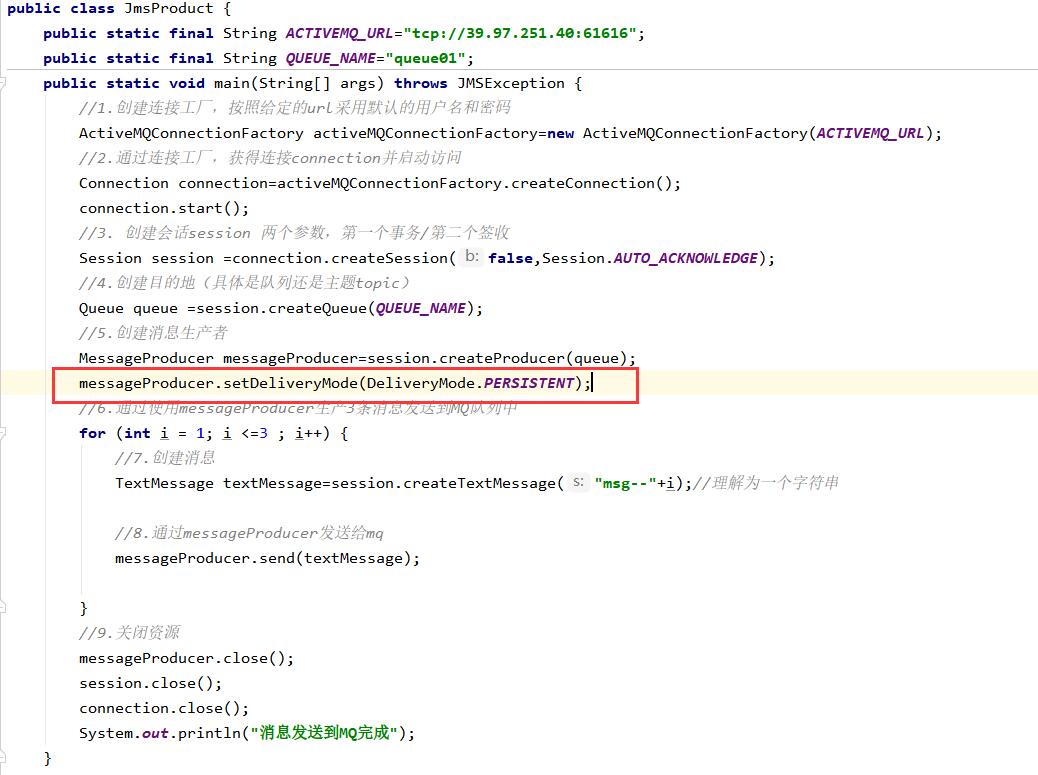
Task: Place cursor on connection.start() line
Action: pos(164,208)
